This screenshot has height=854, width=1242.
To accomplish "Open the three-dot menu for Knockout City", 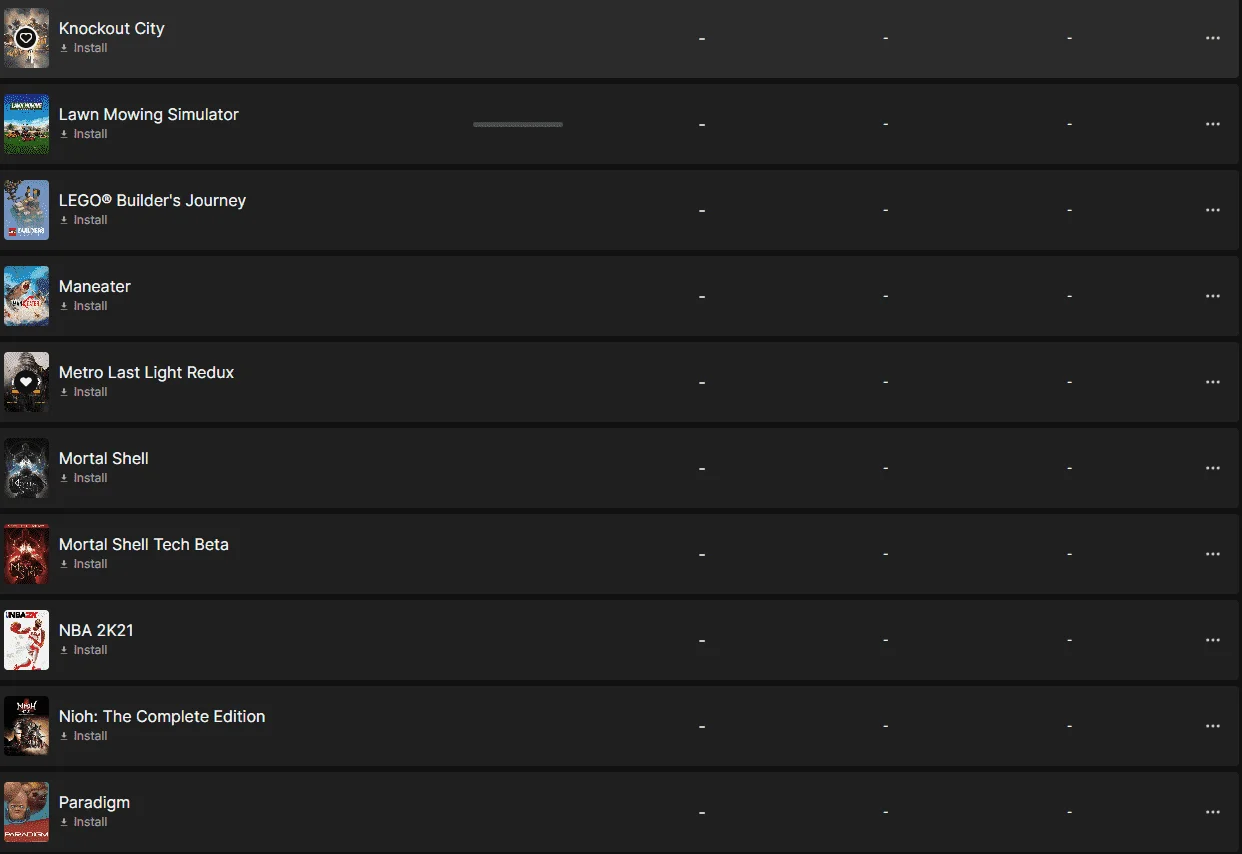I will tap(1213, 38).
